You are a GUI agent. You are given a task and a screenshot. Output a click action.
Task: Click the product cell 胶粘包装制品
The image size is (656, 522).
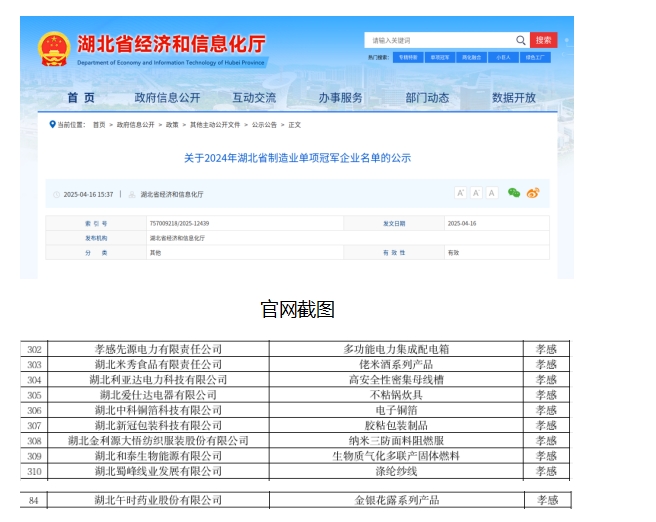(x=396, y=425)
